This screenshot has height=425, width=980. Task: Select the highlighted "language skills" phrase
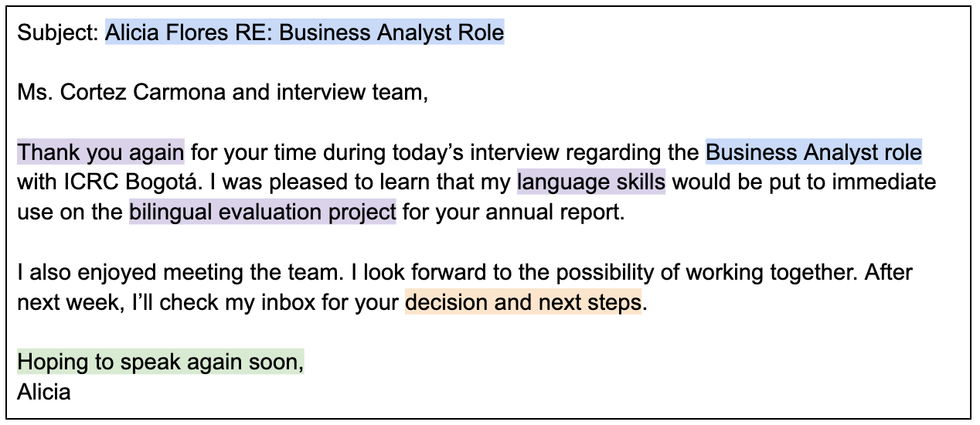click(591, 183)
